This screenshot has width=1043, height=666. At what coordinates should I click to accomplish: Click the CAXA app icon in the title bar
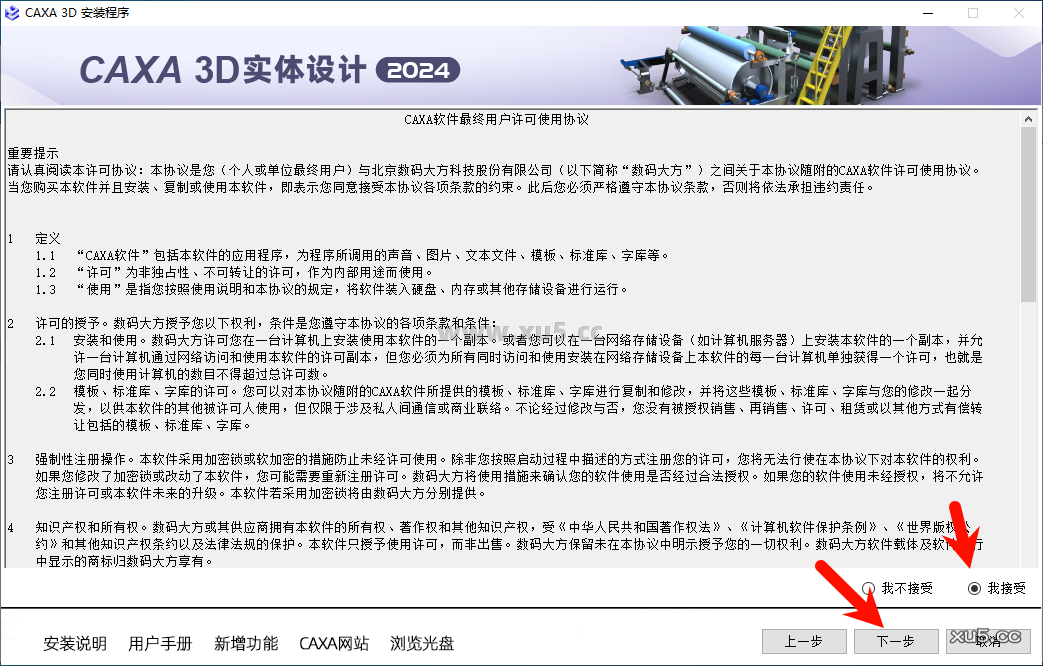click(14, 13)
